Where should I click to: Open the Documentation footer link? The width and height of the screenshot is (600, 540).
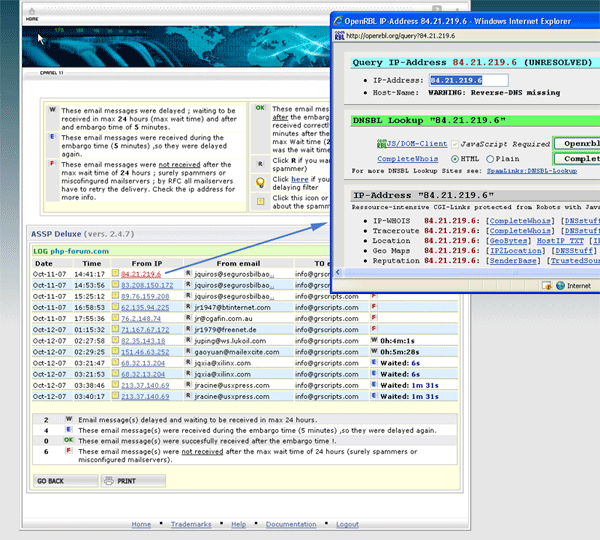(291, 524)
